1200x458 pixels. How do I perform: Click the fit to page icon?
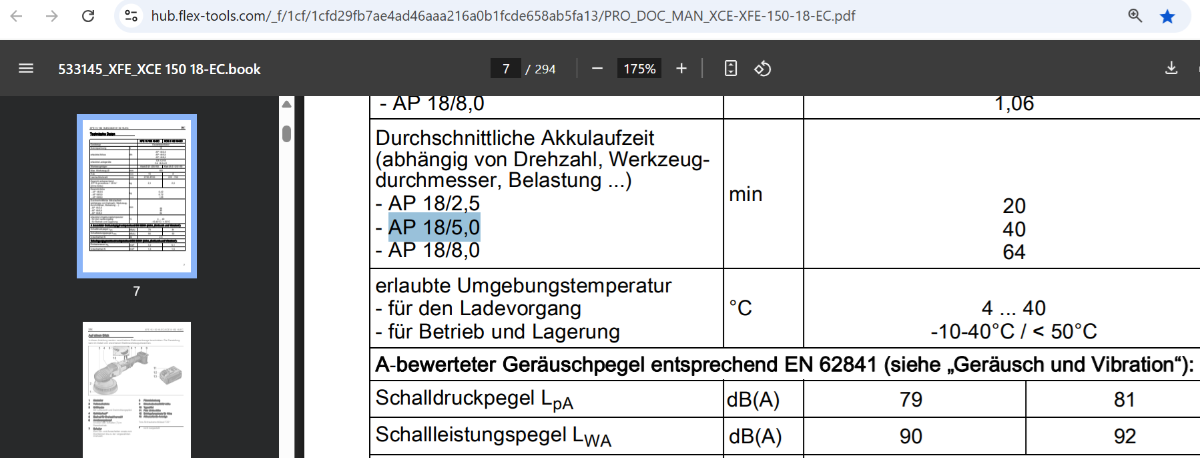click(x=731, y=69)
